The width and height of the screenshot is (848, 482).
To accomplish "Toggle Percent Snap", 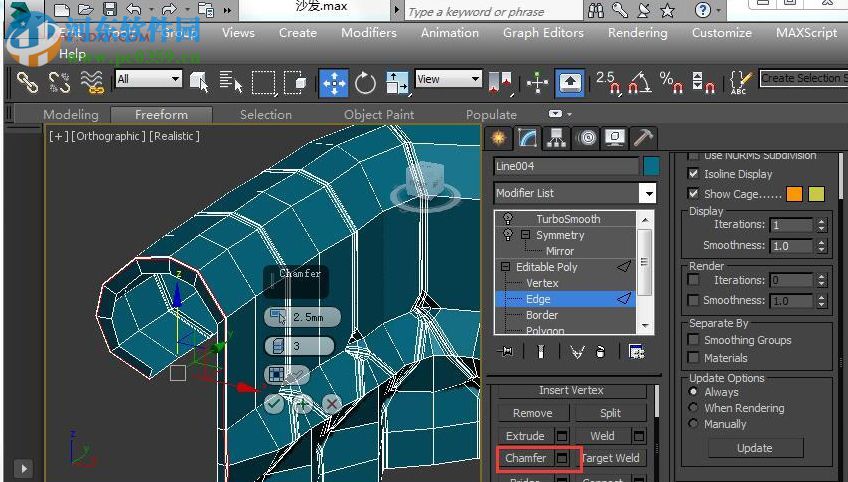I will coord(671,83).
